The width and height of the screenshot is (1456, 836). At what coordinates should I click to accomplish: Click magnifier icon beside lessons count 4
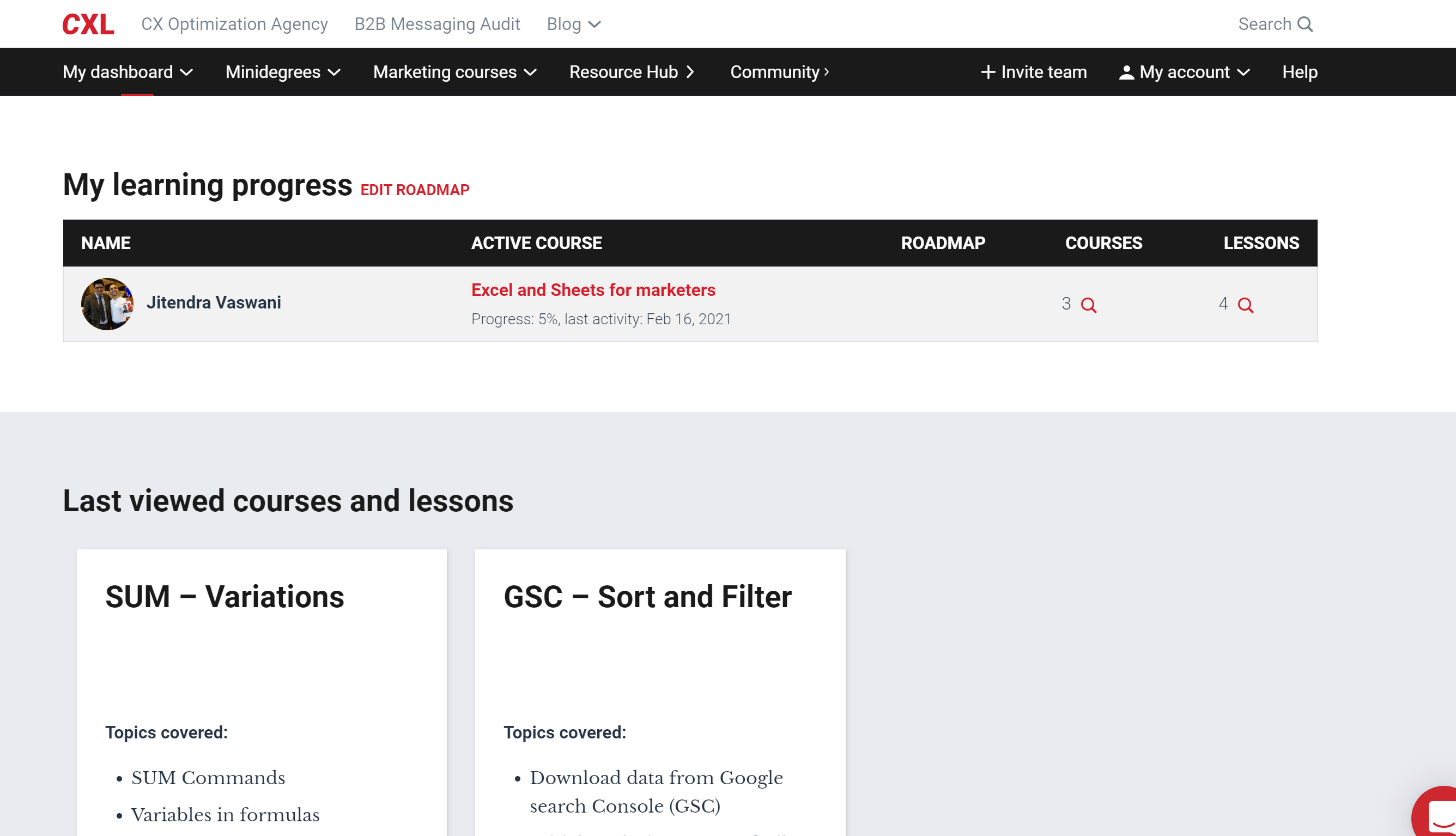(x=1245, y=305)
